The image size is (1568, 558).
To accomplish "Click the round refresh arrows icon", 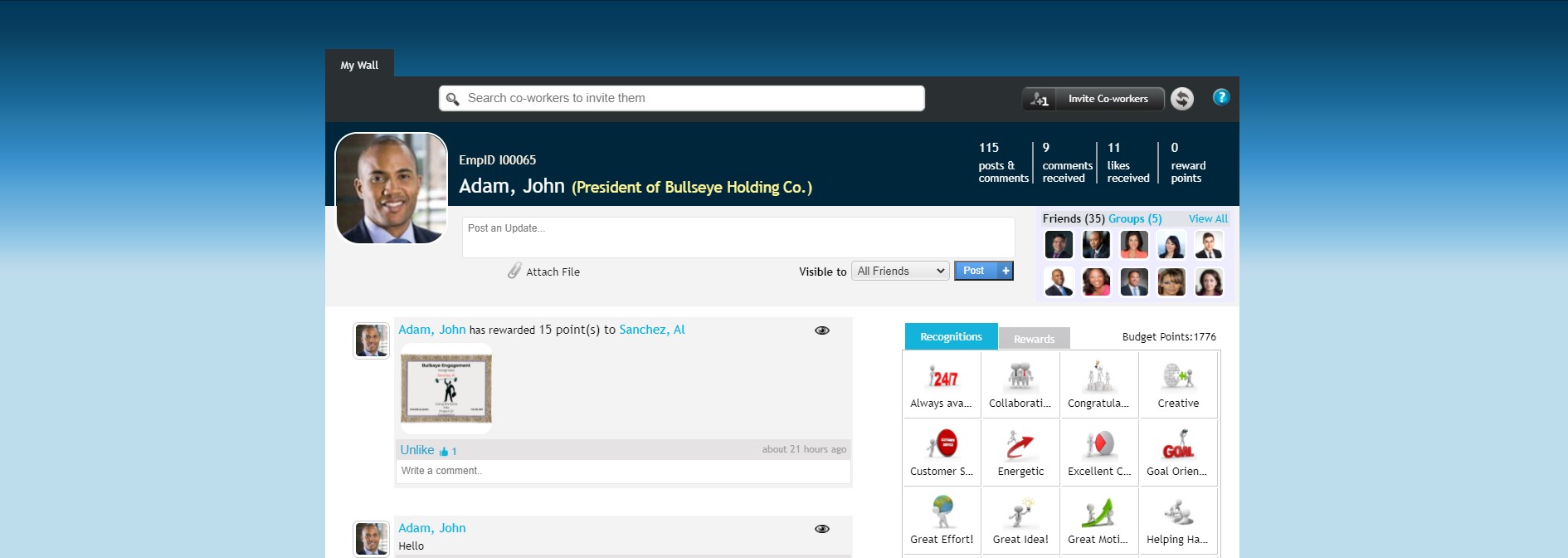I will (x=1182, y=99).
